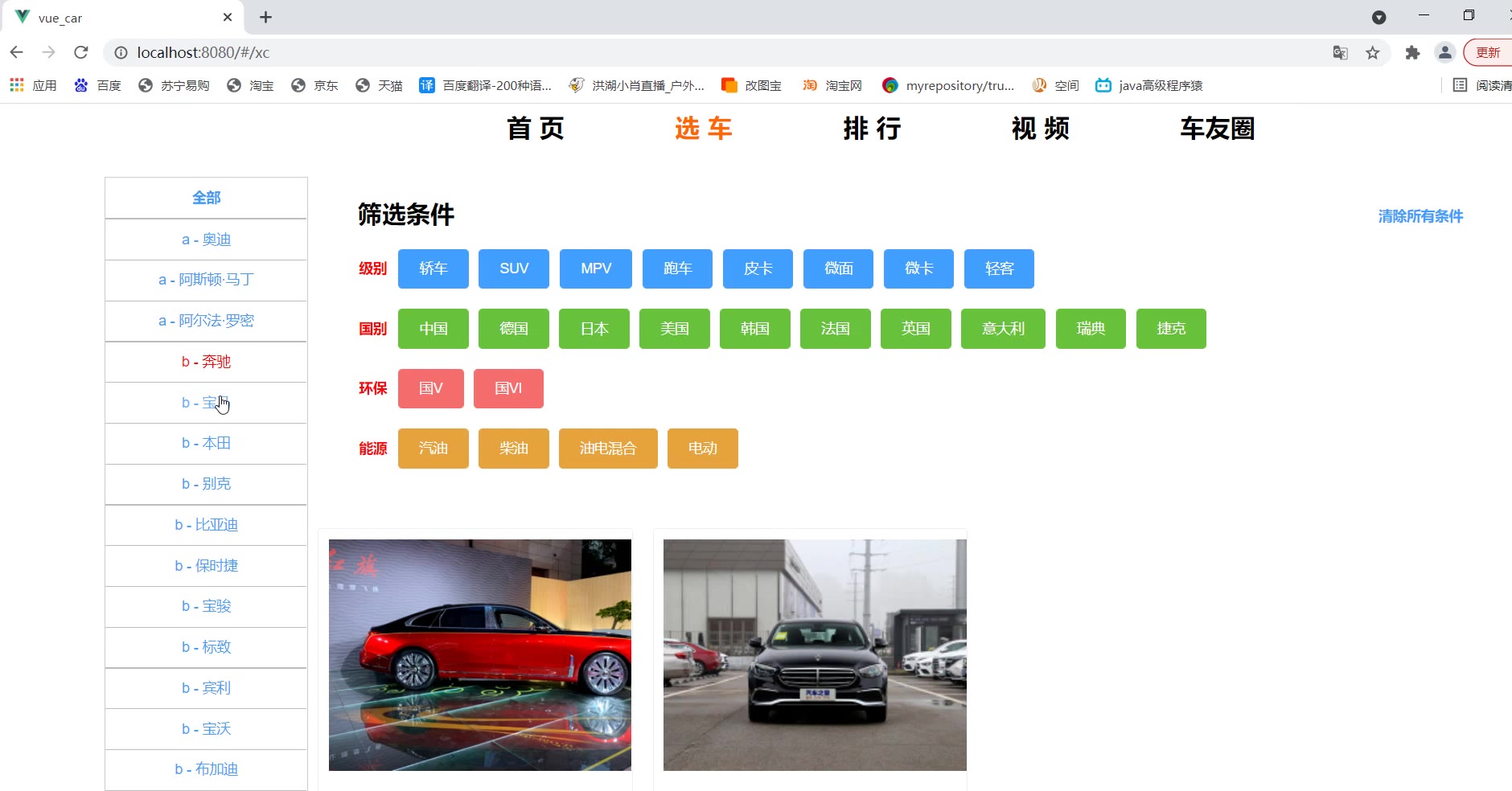1512x791 pixels.
Task: Open the extensions puzzle icon
Action: pos(1412,52)
